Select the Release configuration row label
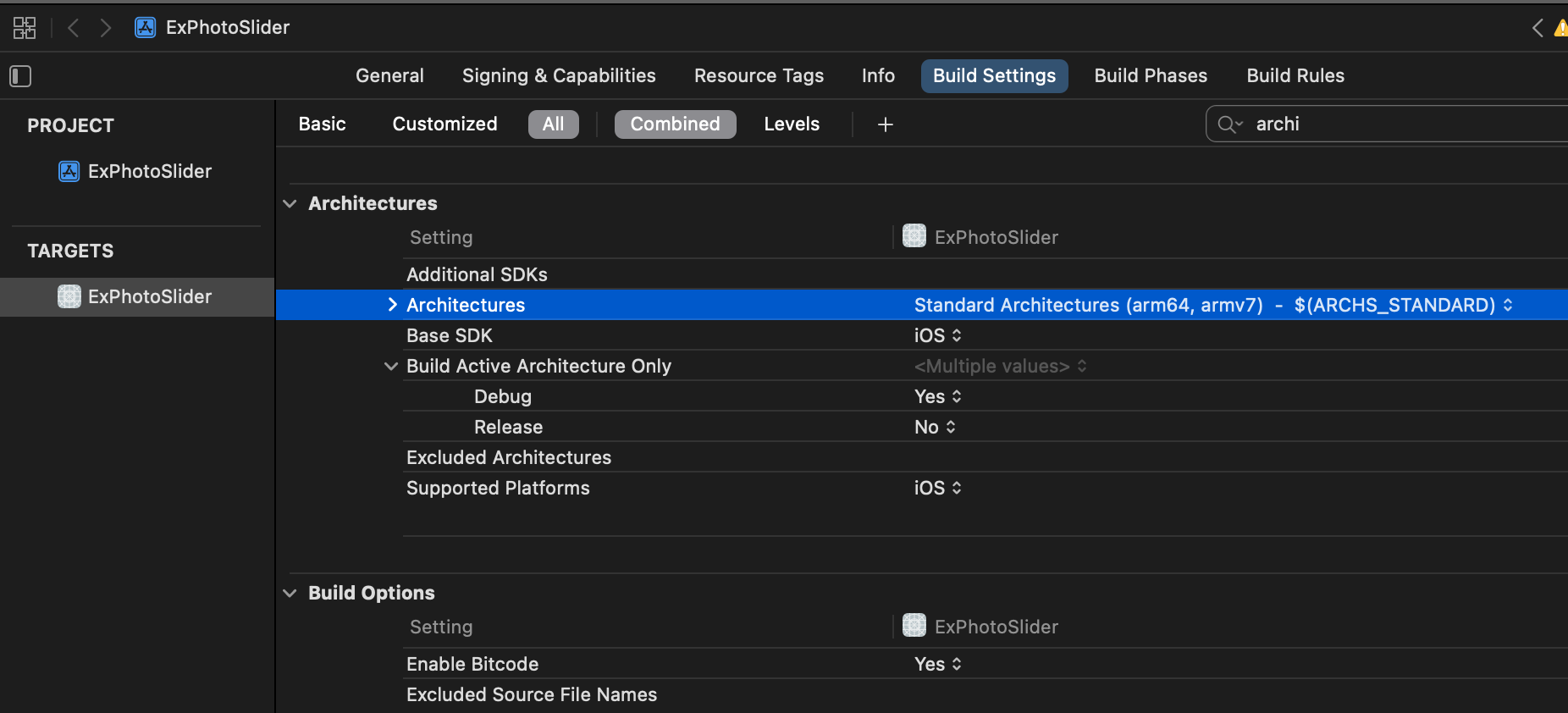 pyautogui.click(x=508, y=427)
